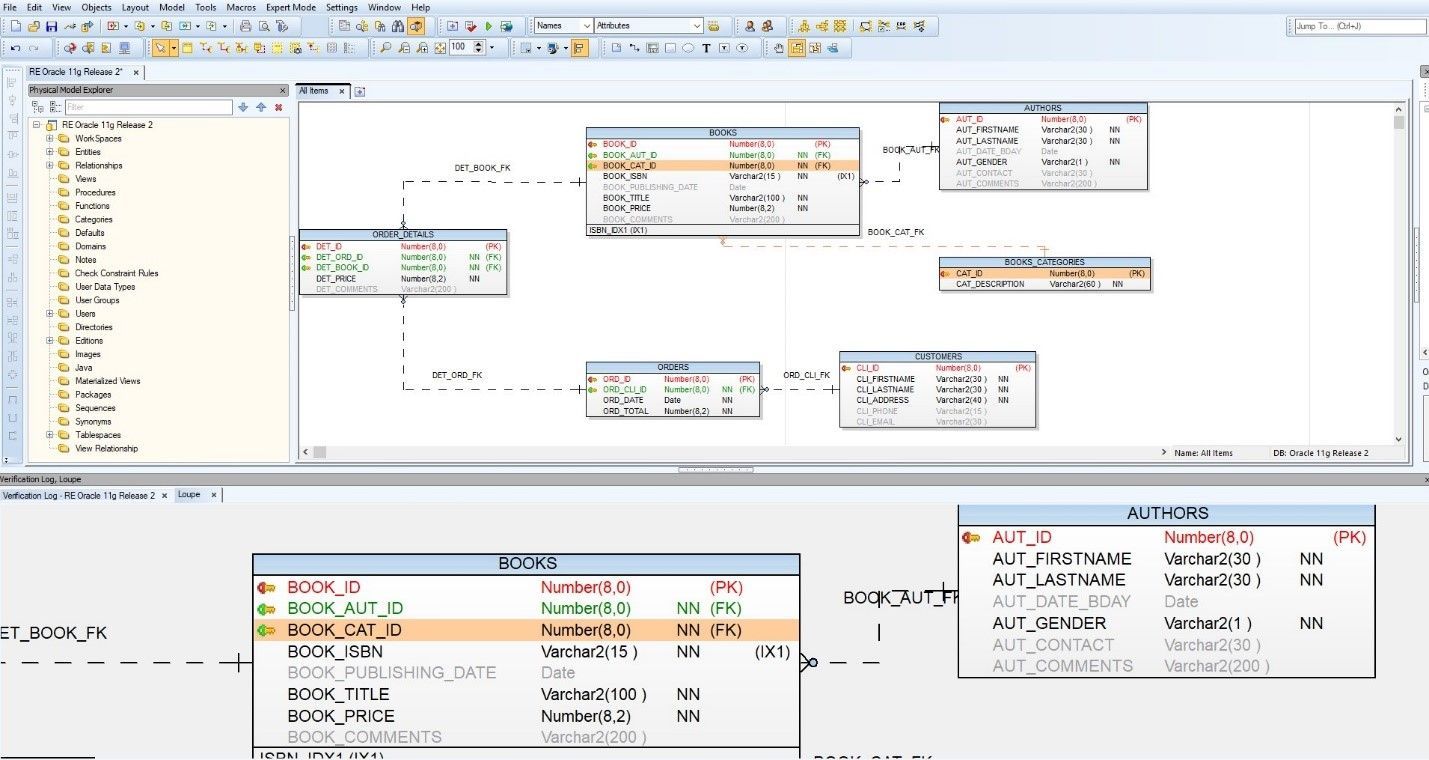The image size is (1429, 760).
Task: Click the green Run arrow icon
Action: [x=488, y=26]
